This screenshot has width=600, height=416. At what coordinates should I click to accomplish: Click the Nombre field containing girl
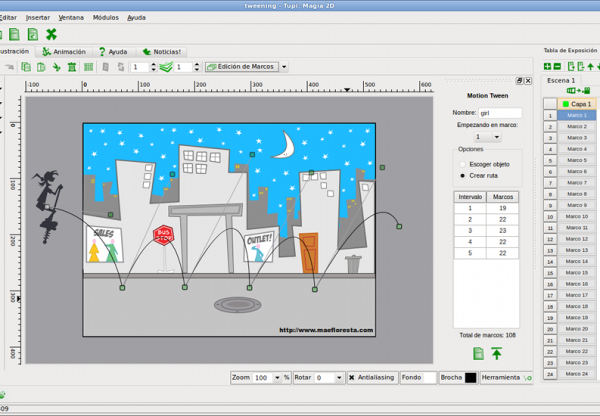coord(500,113)
